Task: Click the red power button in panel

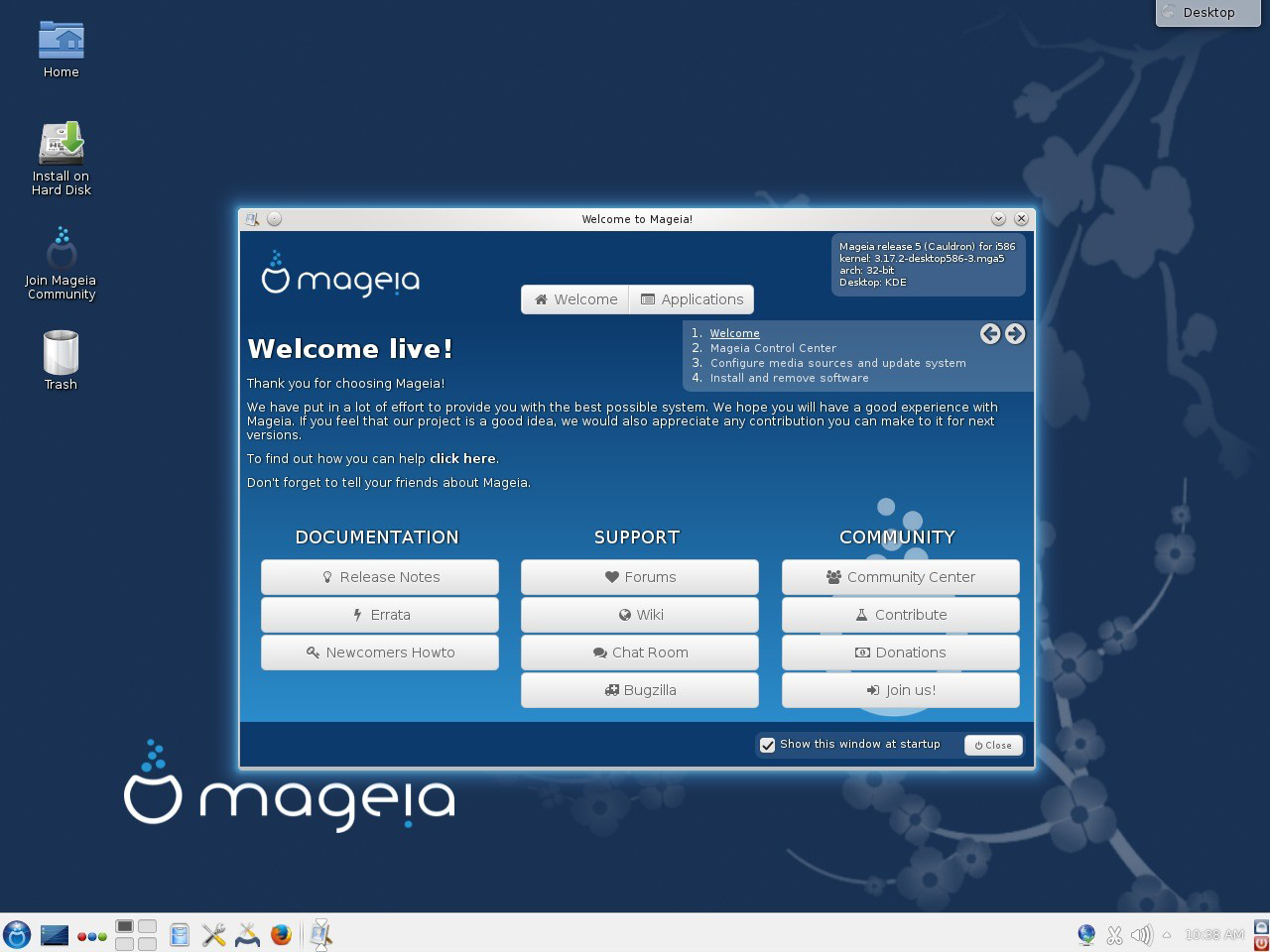Action: 1261,943
